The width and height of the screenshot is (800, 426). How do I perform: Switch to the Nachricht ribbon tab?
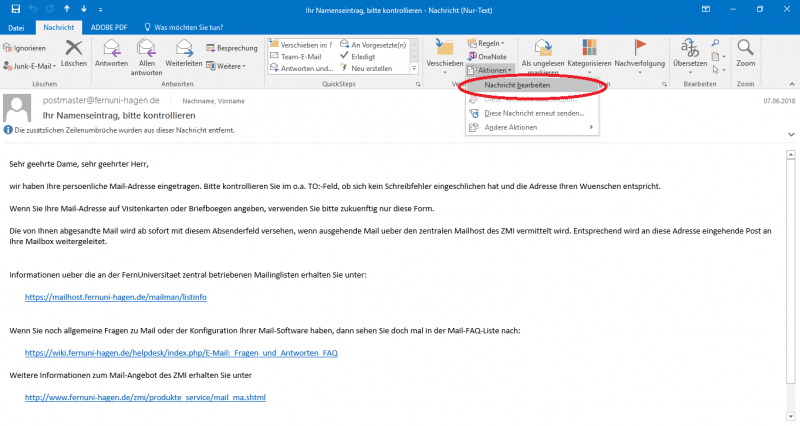pos(59,28)
